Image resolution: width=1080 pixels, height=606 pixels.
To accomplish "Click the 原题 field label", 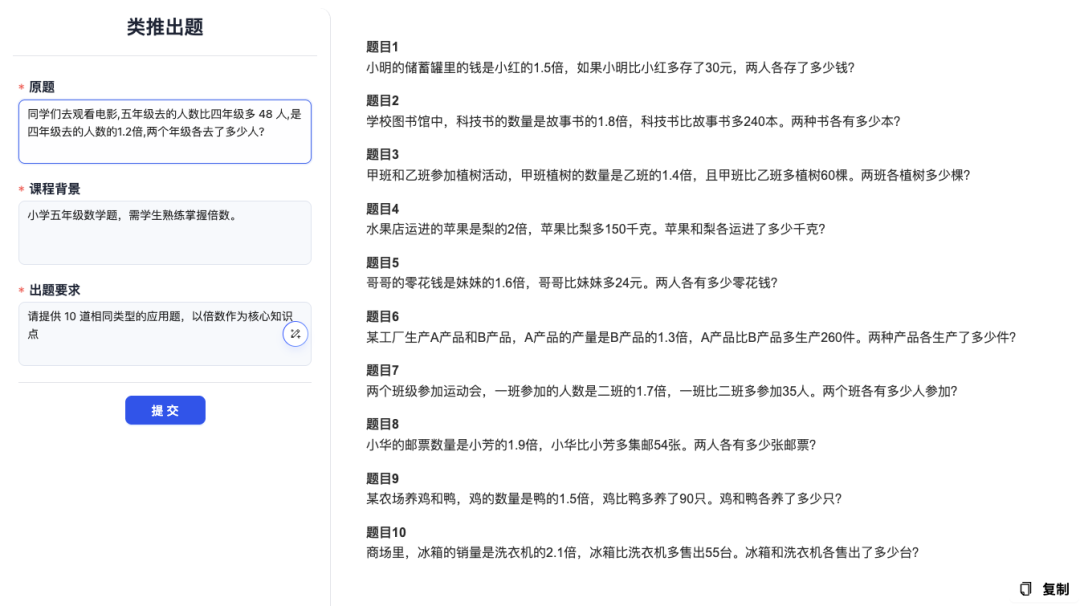I will pyautogui.click(x=45, y=87).
